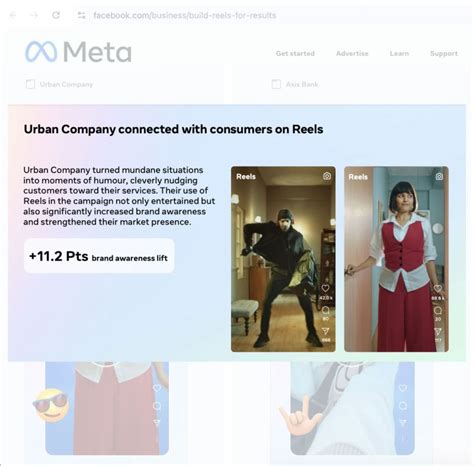Select the Urban Company case study
This screenshot has width=474, height=466.
pos(59,84)
